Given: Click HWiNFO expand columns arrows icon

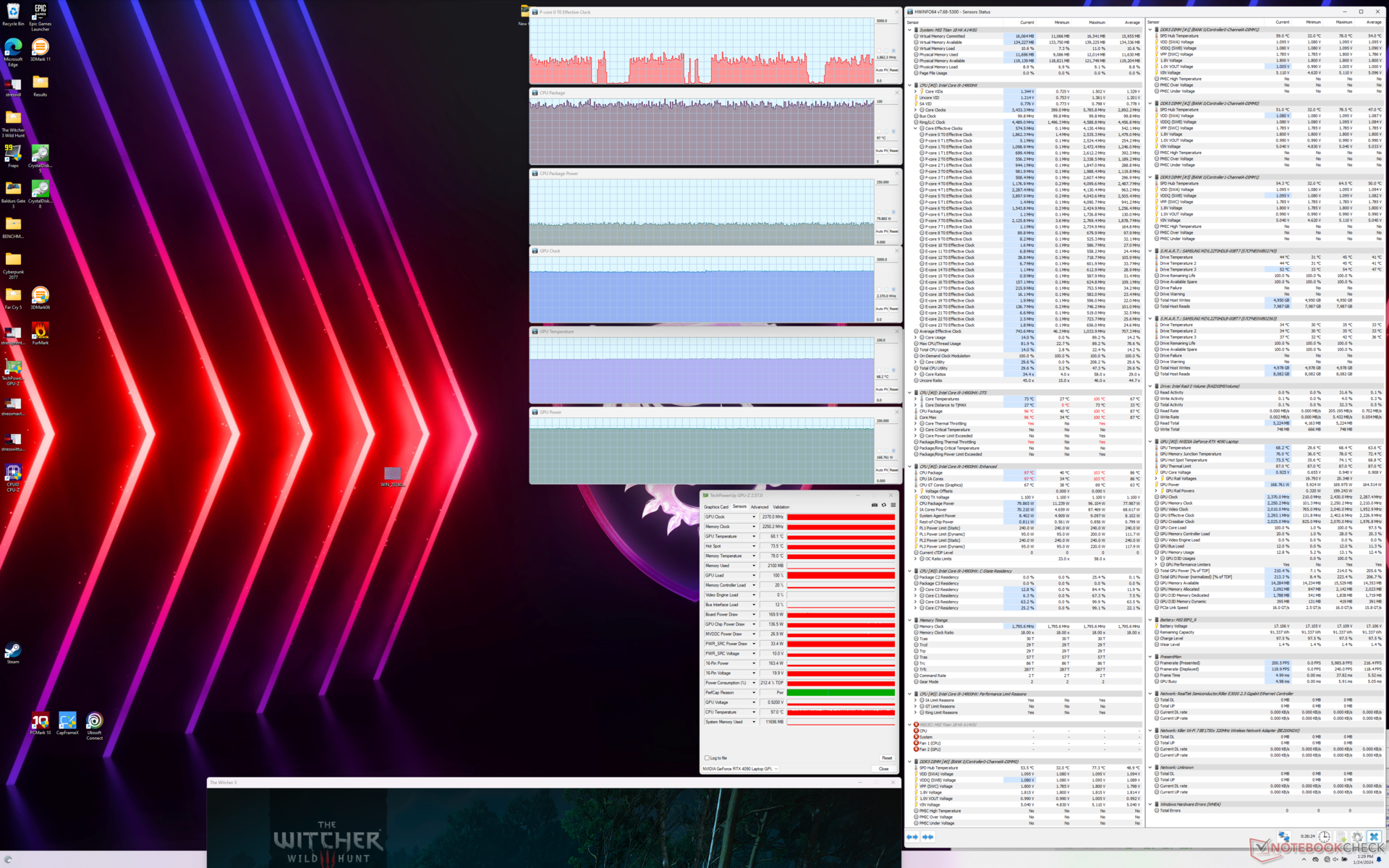Looking at the screenshot, I should click(912, 836).
